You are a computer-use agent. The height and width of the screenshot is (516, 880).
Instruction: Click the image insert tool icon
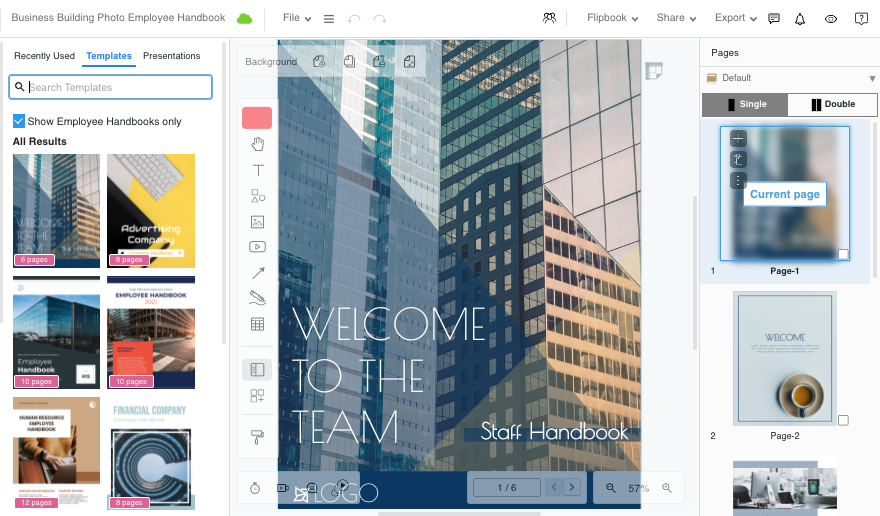pos(258,222)
